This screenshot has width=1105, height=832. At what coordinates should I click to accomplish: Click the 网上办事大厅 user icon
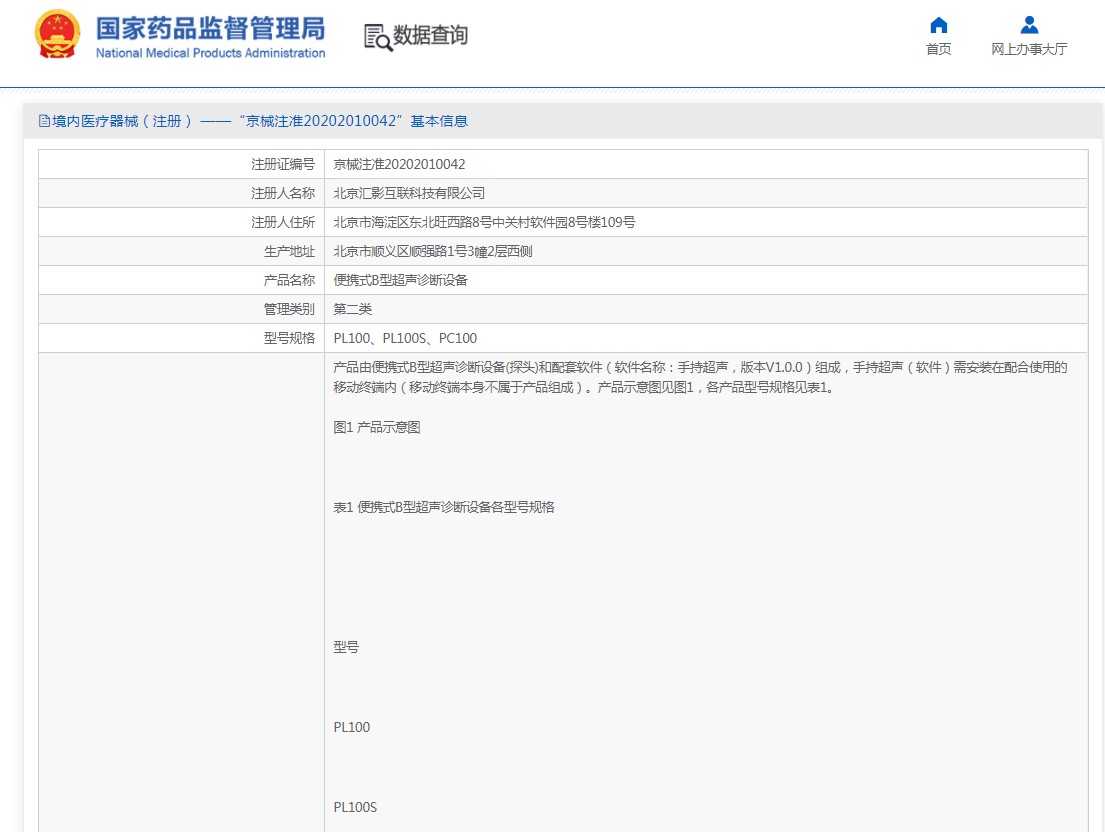tap(1030, 25)
